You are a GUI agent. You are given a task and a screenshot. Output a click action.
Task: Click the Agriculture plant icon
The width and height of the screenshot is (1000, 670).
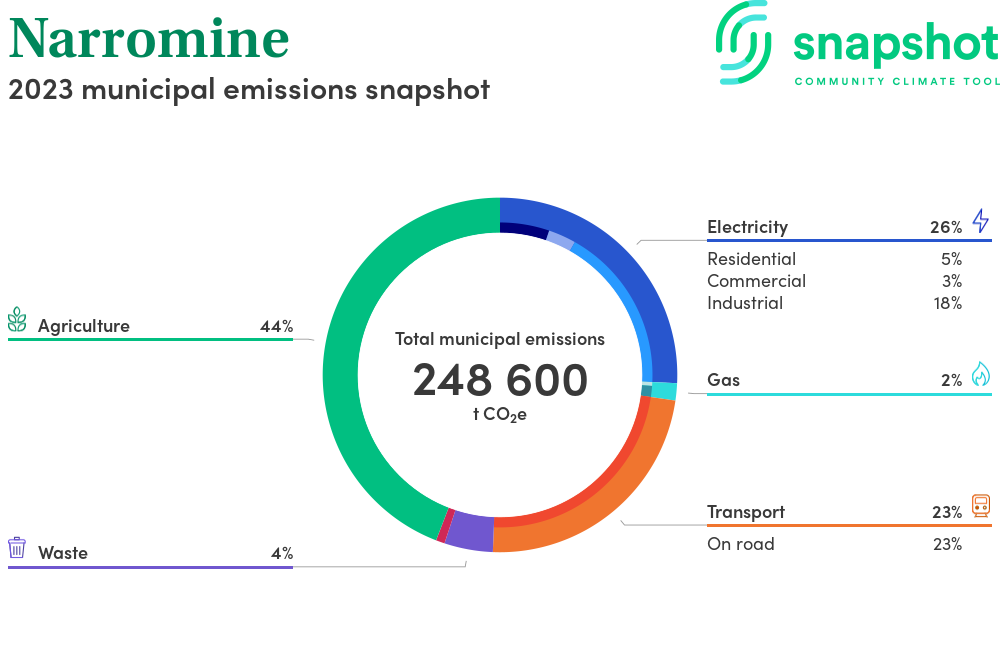17,320
